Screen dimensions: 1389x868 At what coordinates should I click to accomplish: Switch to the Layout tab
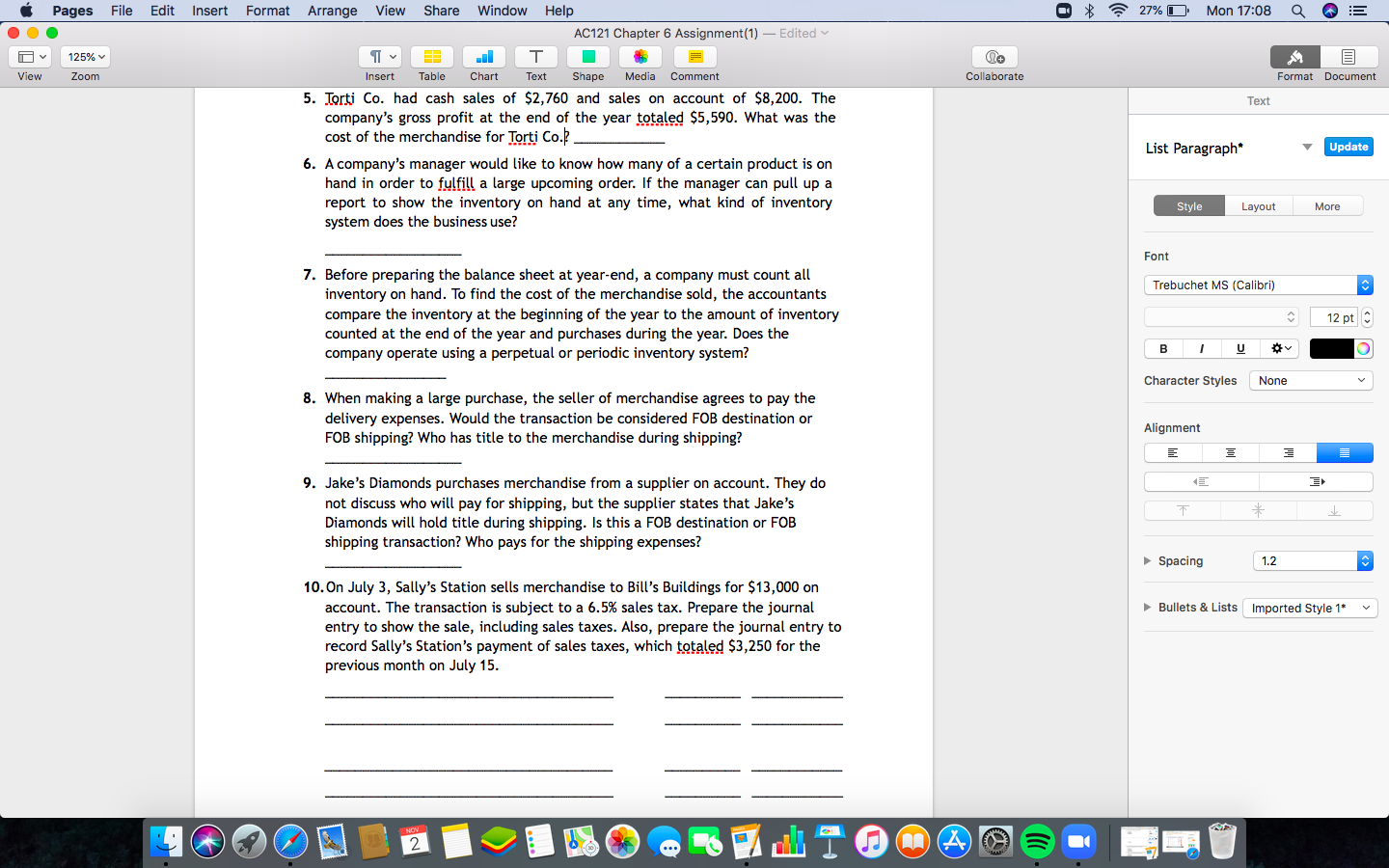pyautogui.click(x=1258, y=205)
